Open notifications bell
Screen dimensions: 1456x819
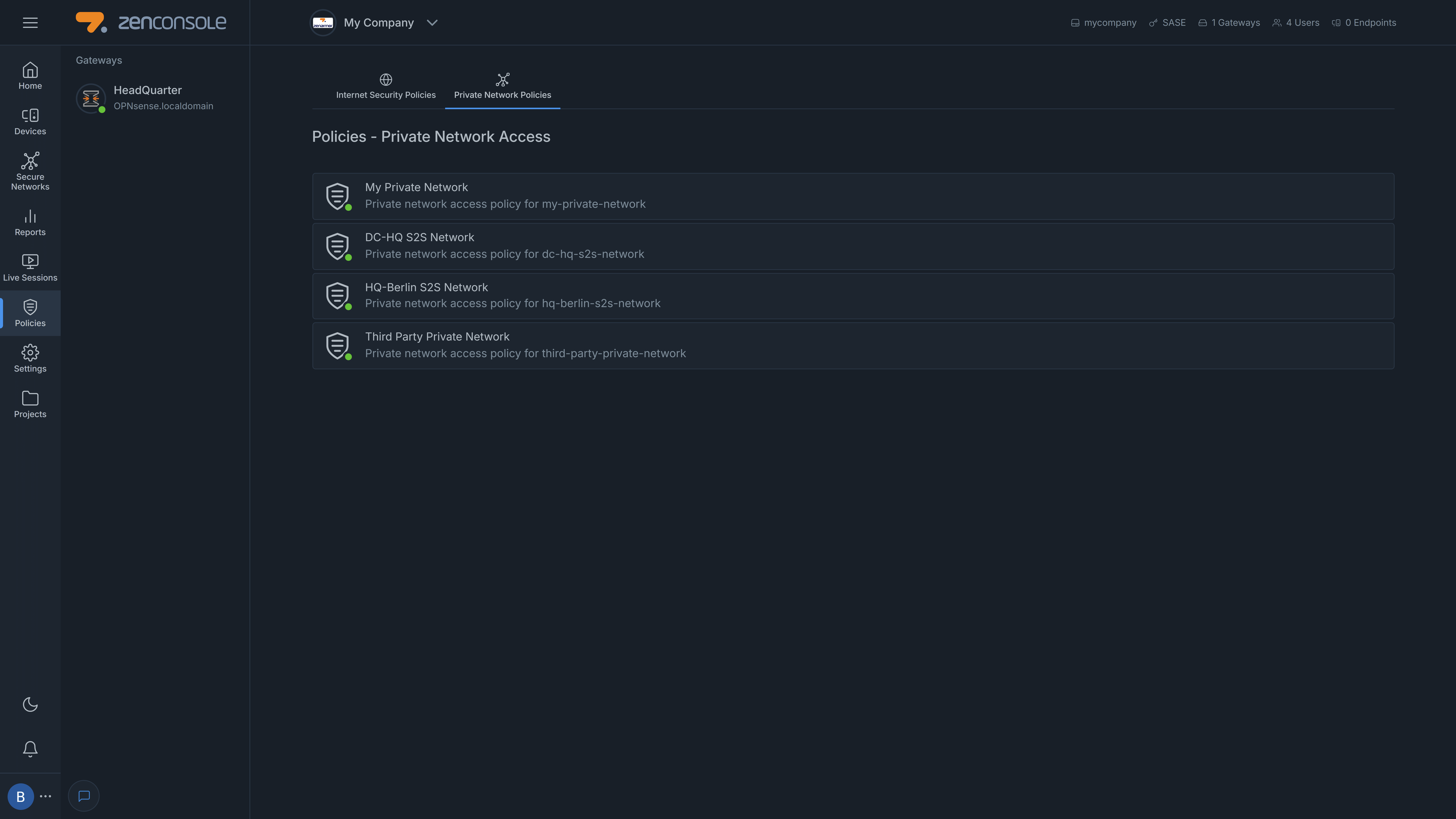[30, 749]
